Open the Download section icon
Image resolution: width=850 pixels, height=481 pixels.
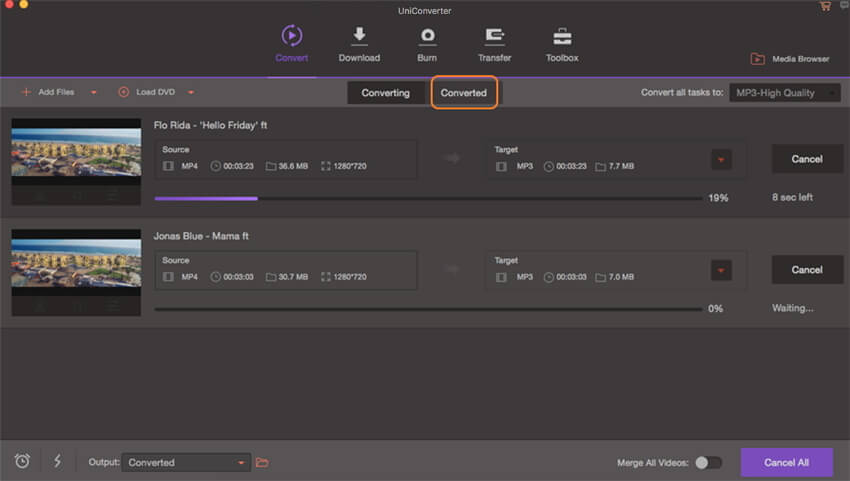click(x=359, y=36)
